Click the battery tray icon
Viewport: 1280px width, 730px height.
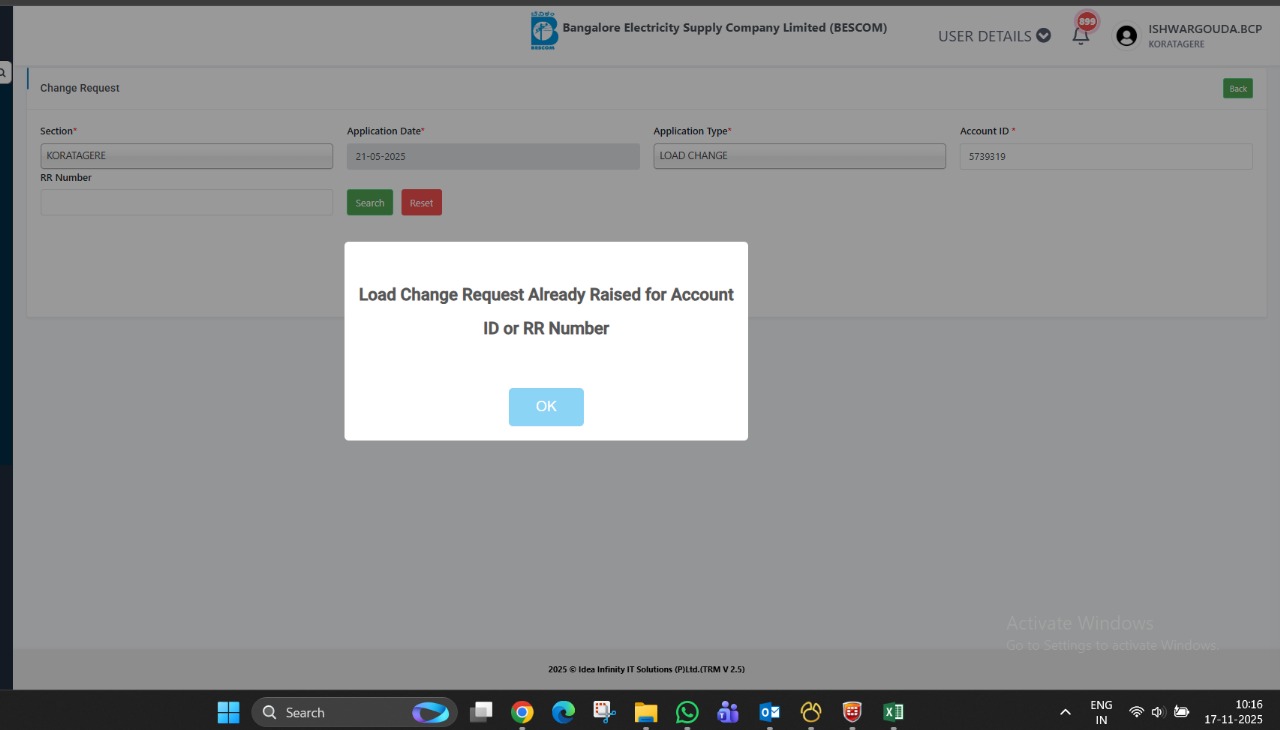[1181, 712]
